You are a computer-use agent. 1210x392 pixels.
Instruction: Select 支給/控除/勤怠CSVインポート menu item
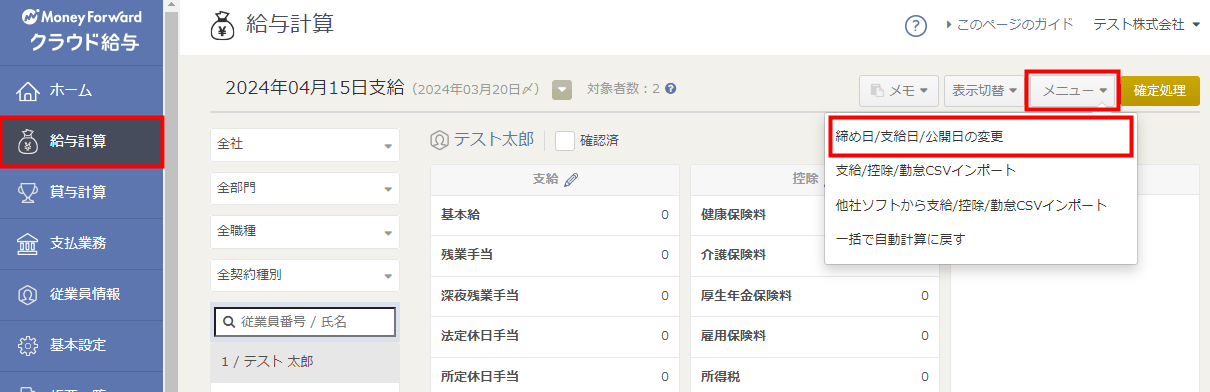(980, 171)
